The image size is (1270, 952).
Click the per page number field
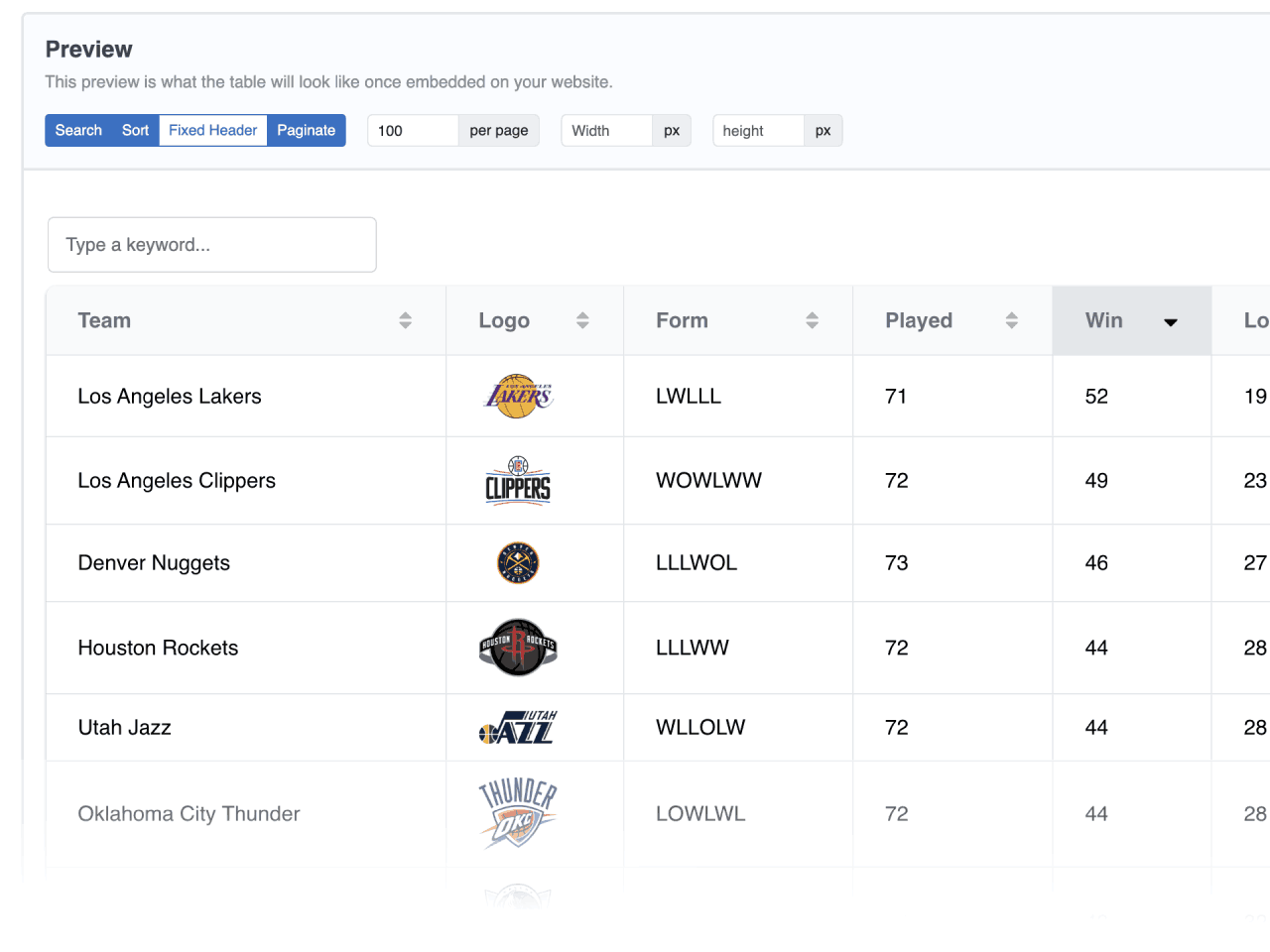coord(413,131)
